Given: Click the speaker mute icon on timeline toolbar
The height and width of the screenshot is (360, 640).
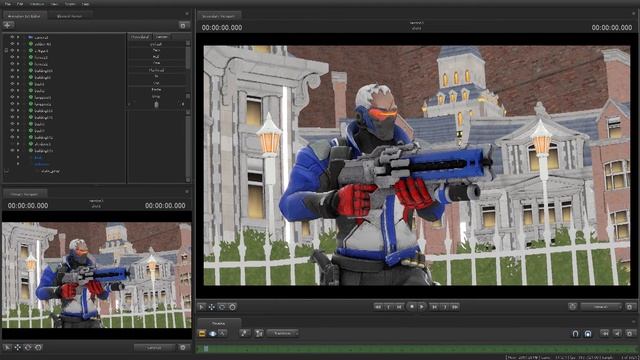Looking at the screenshot, I should (x=617, y=333).
